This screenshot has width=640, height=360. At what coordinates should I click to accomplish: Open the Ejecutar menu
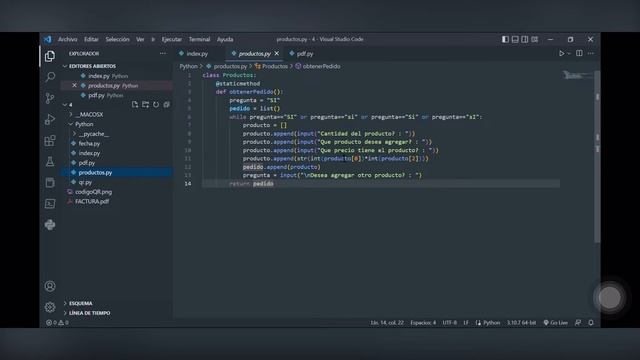171,39
